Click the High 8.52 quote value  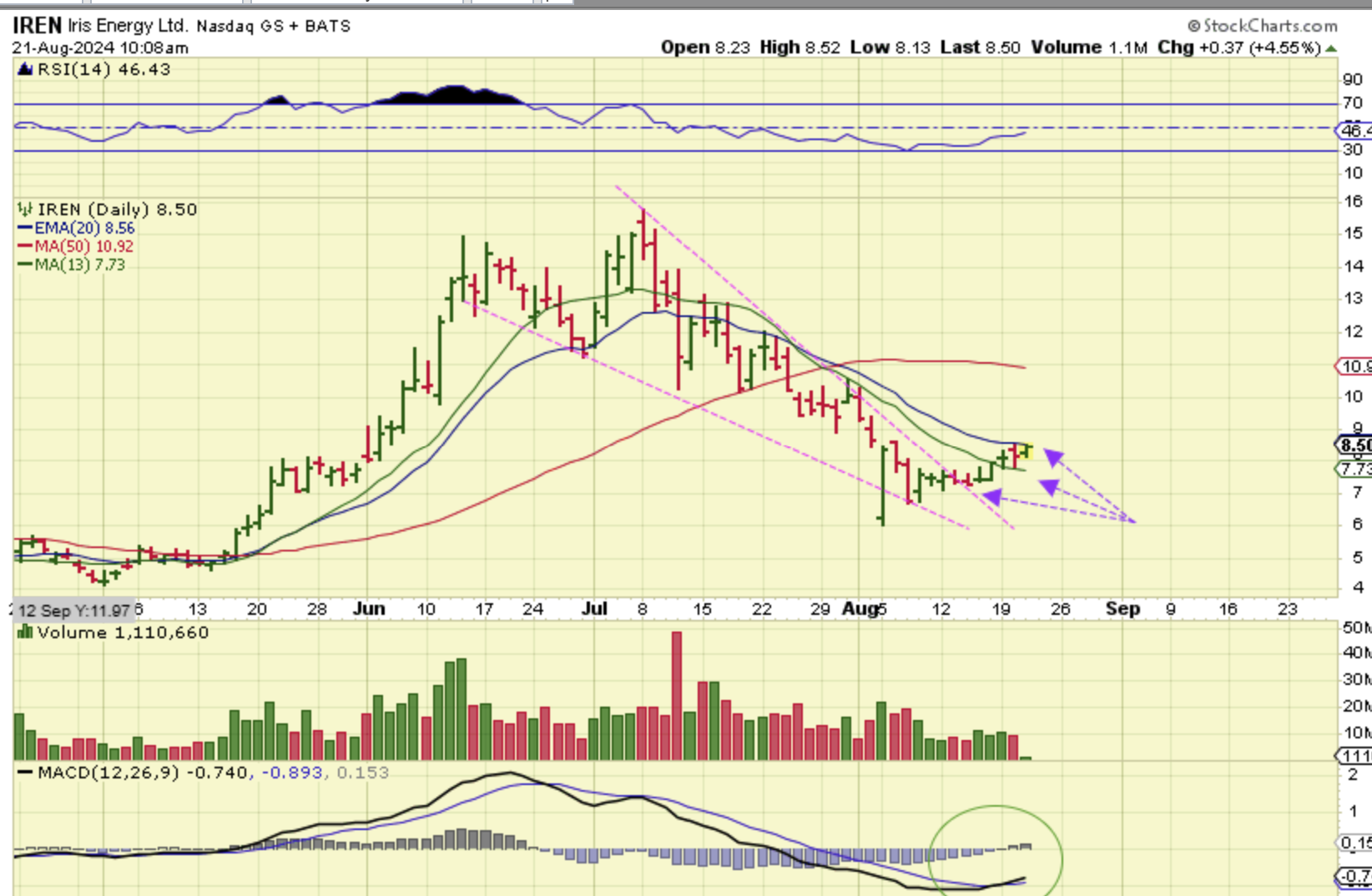coord(800,48)
